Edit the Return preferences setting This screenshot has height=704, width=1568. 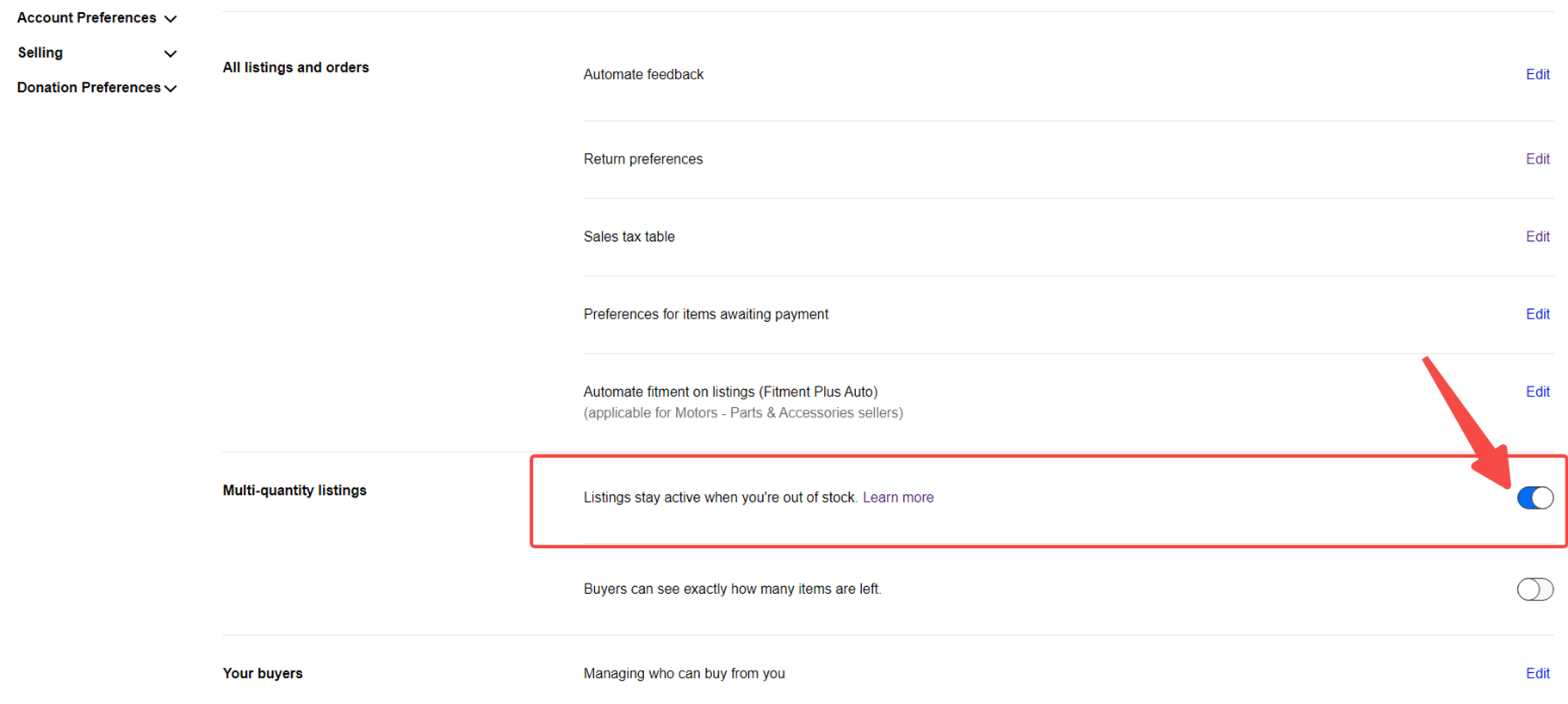[1537, 159]
